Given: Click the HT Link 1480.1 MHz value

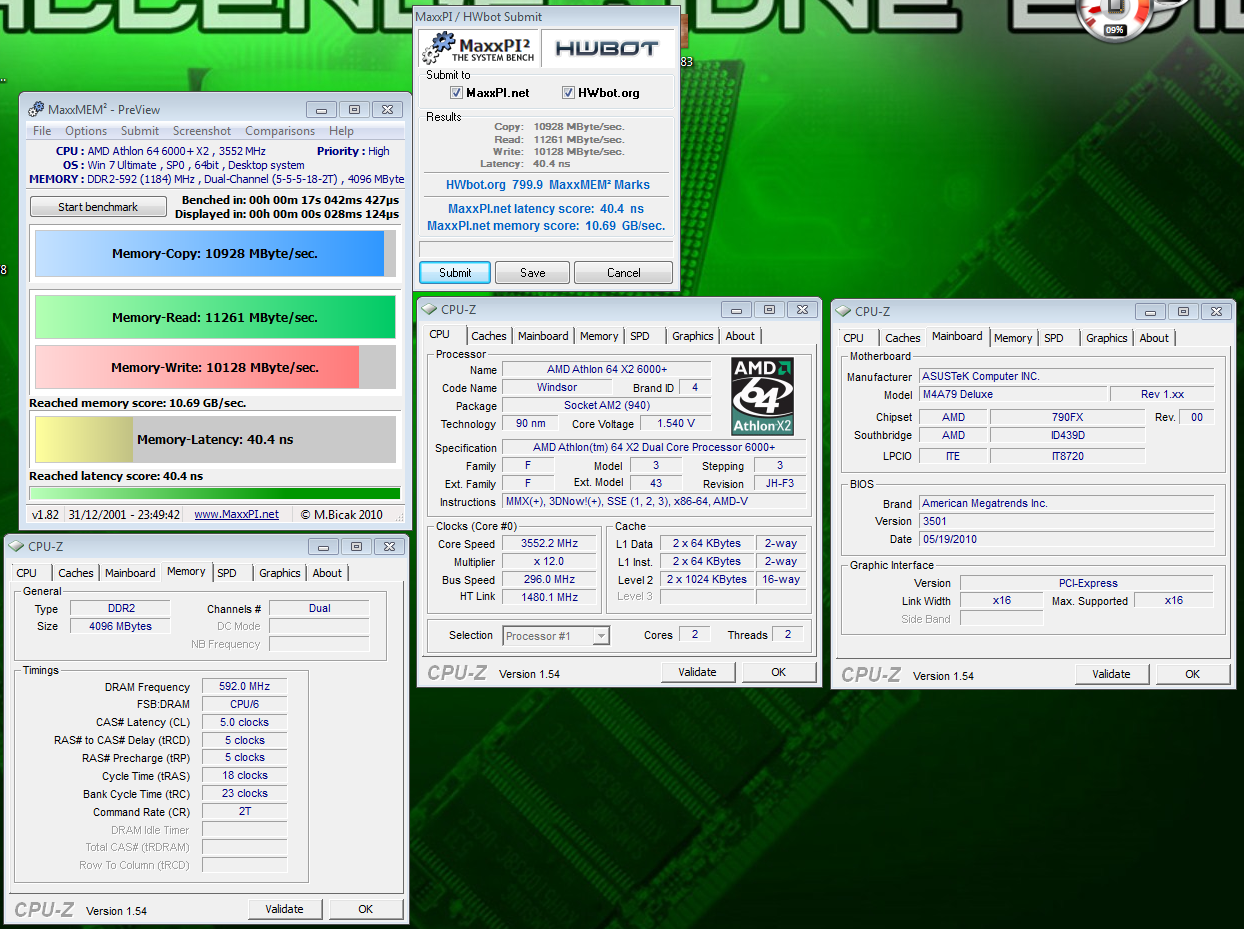Looking at the screenshot, I should 549,597.
